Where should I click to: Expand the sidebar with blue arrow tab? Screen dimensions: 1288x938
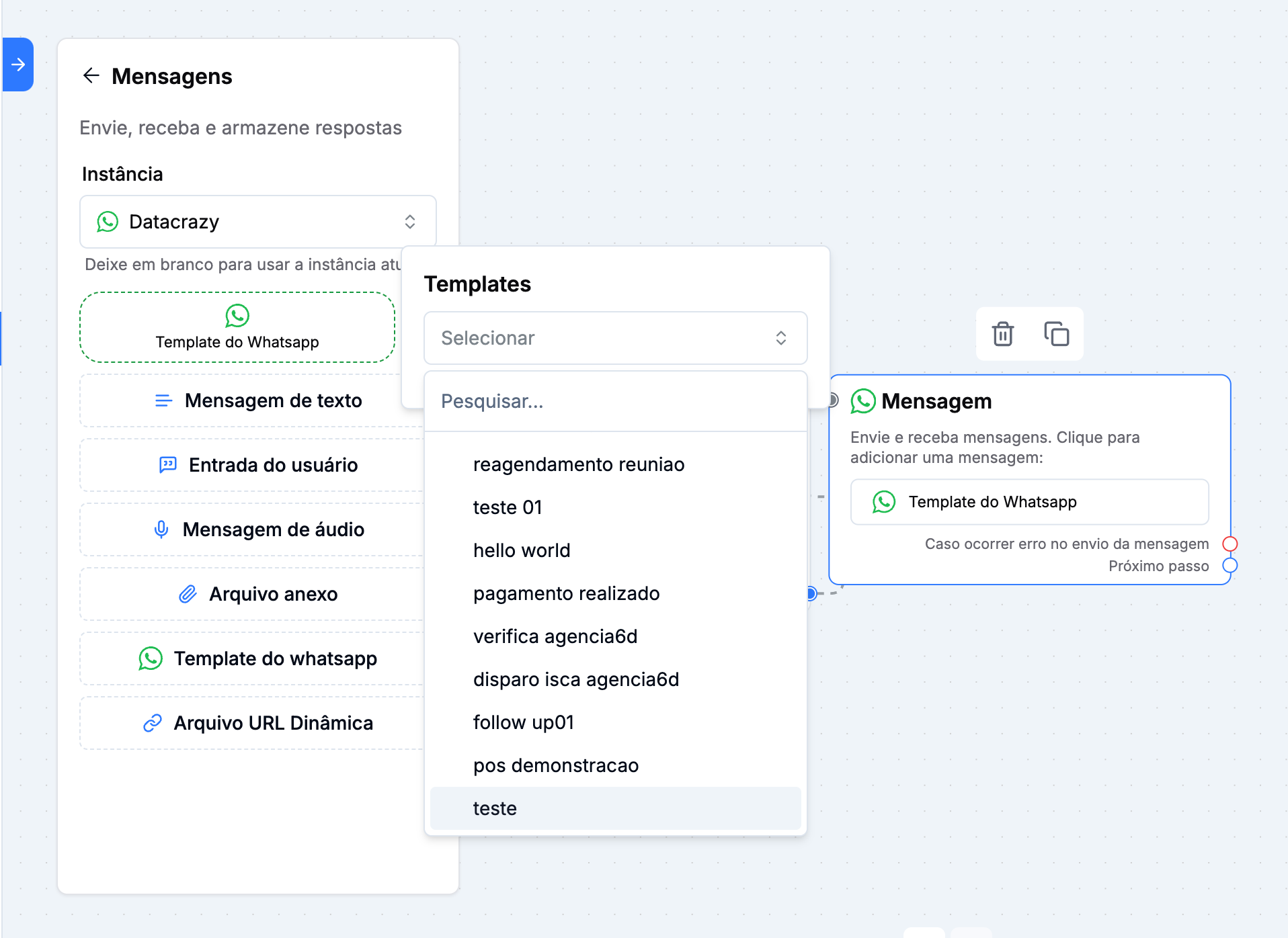[18, 65]
